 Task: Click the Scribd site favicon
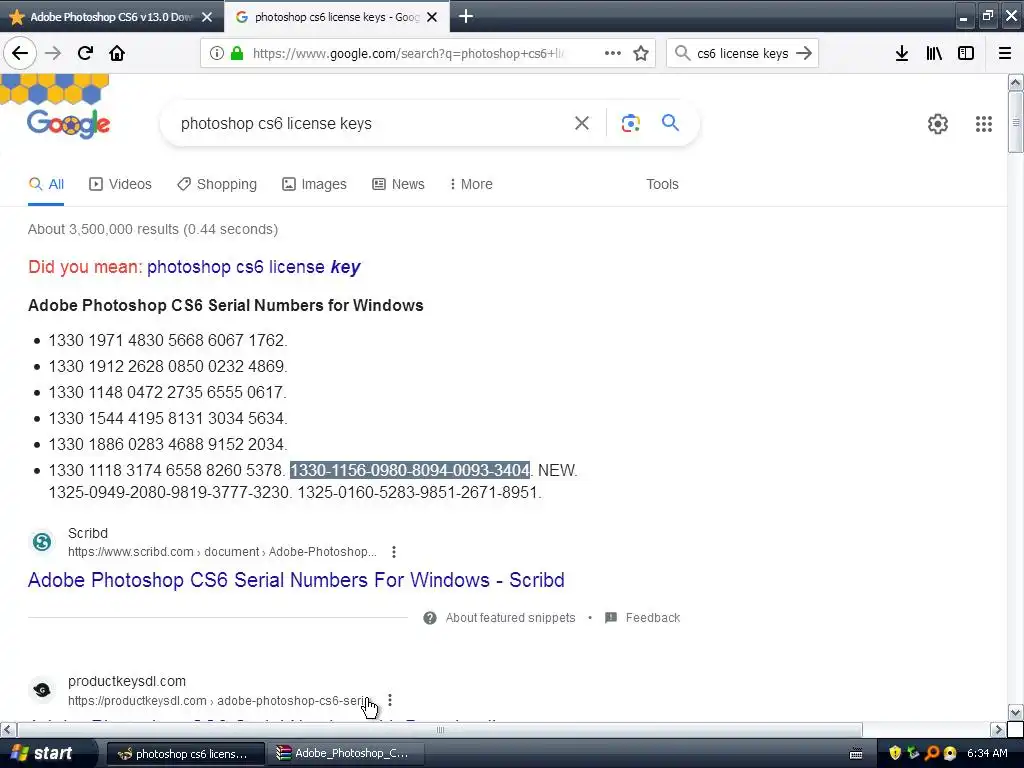(x=42, y=541)
